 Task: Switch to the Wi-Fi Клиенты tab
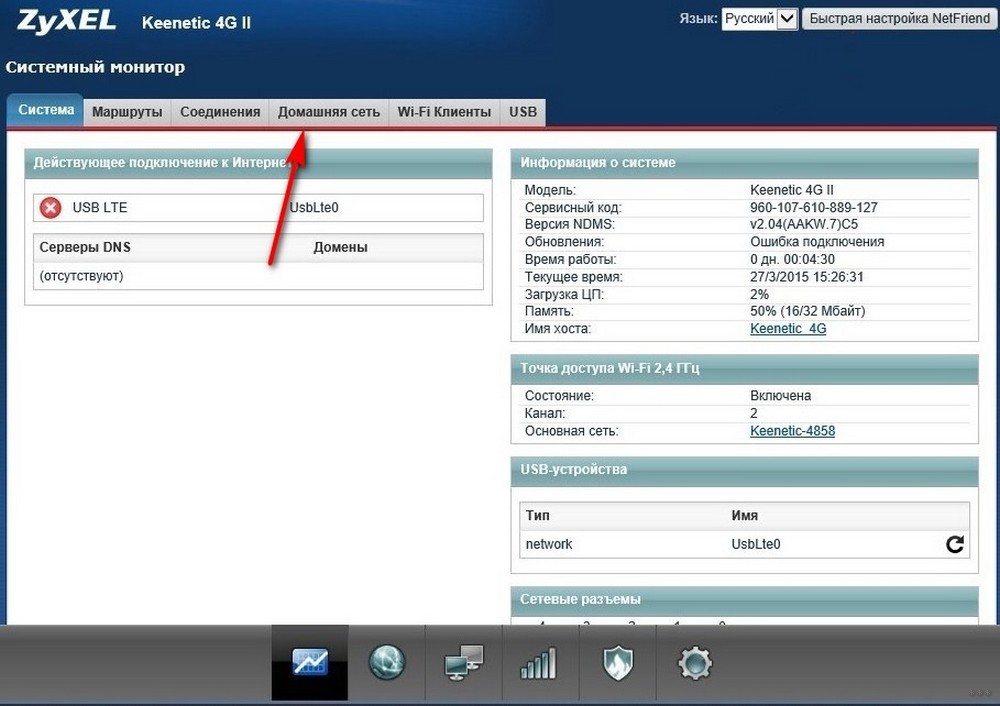coord(445,112)
